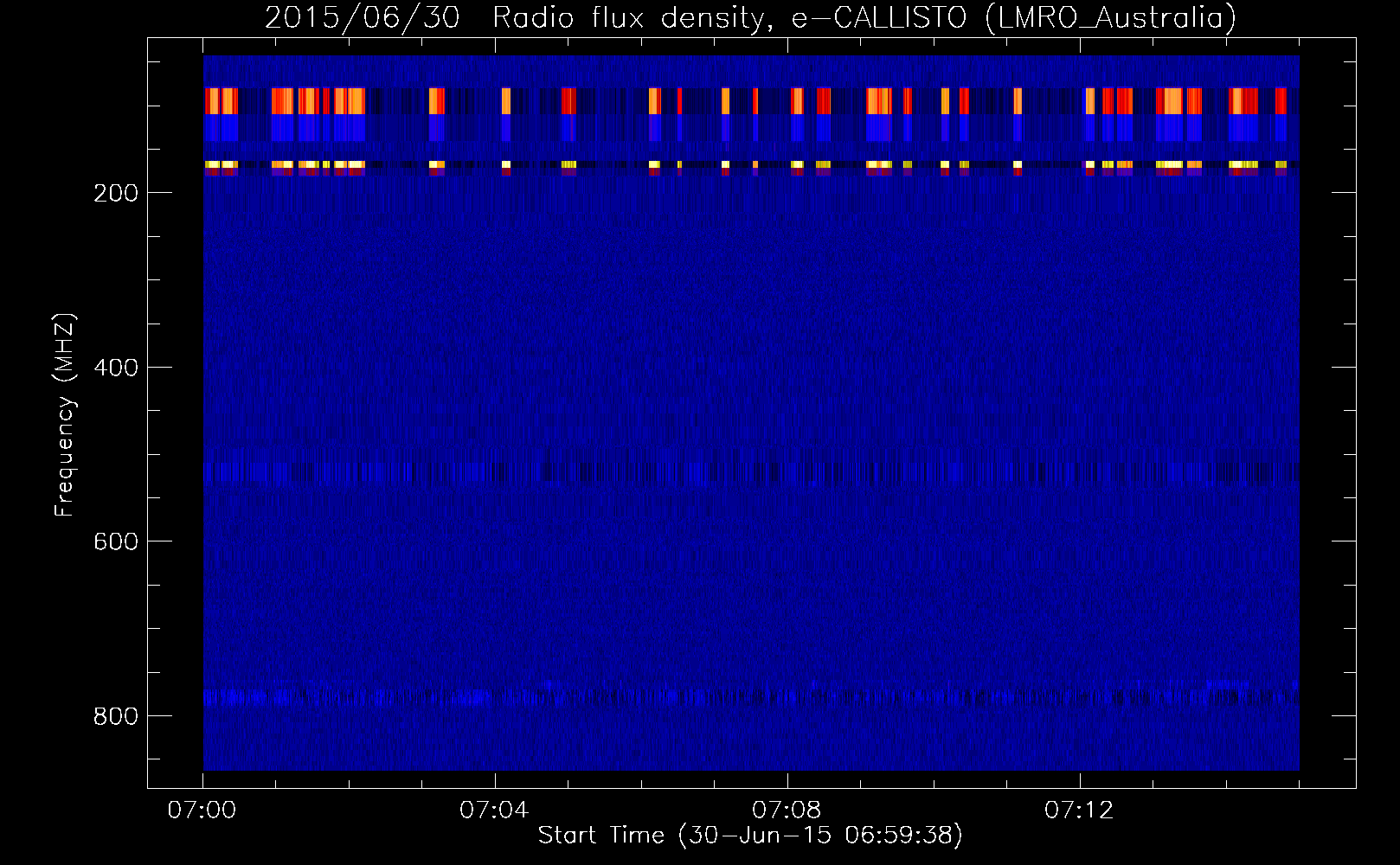The width and height of the screenshot is (1400, 865).
Task: Click the 400 frequency tick label
Action: click(116, 368)
